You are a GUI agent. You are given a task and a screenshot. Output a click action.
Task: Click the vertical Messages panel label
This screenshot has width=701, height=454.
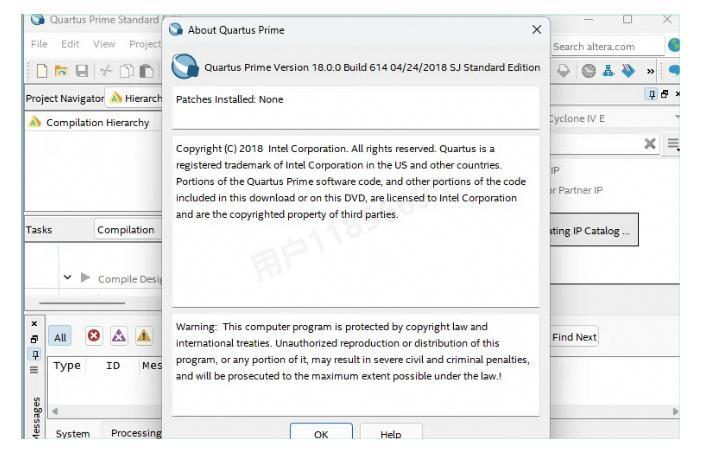[36, 417]
